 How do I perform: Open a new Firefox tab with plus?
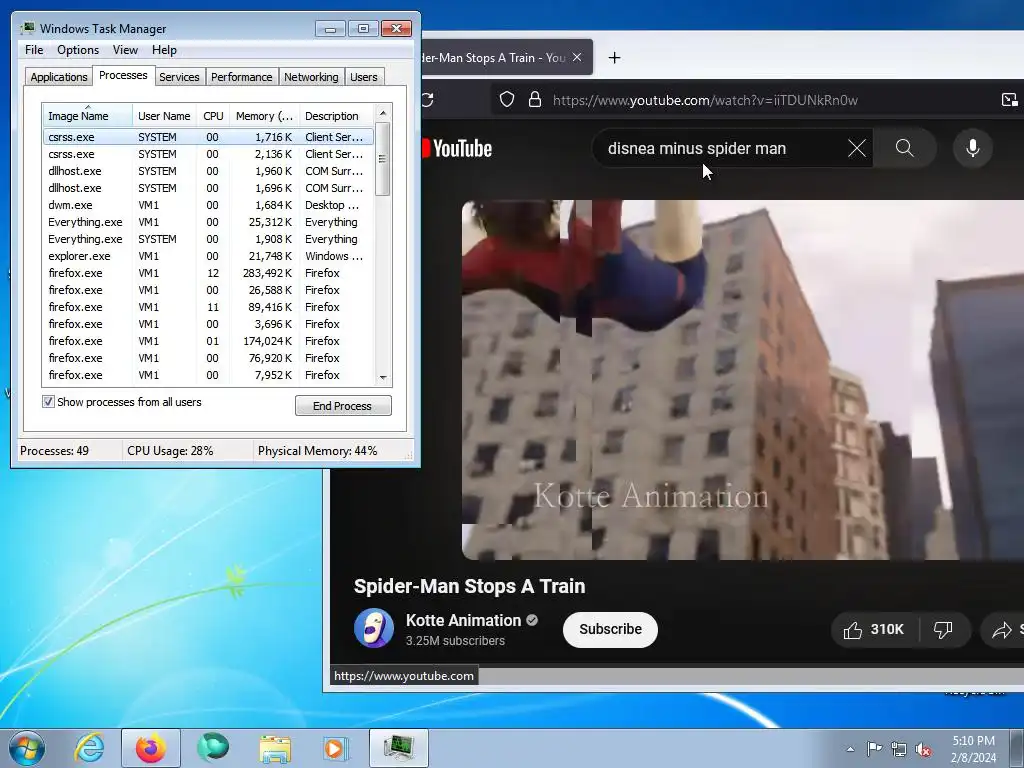click(614, 57)
